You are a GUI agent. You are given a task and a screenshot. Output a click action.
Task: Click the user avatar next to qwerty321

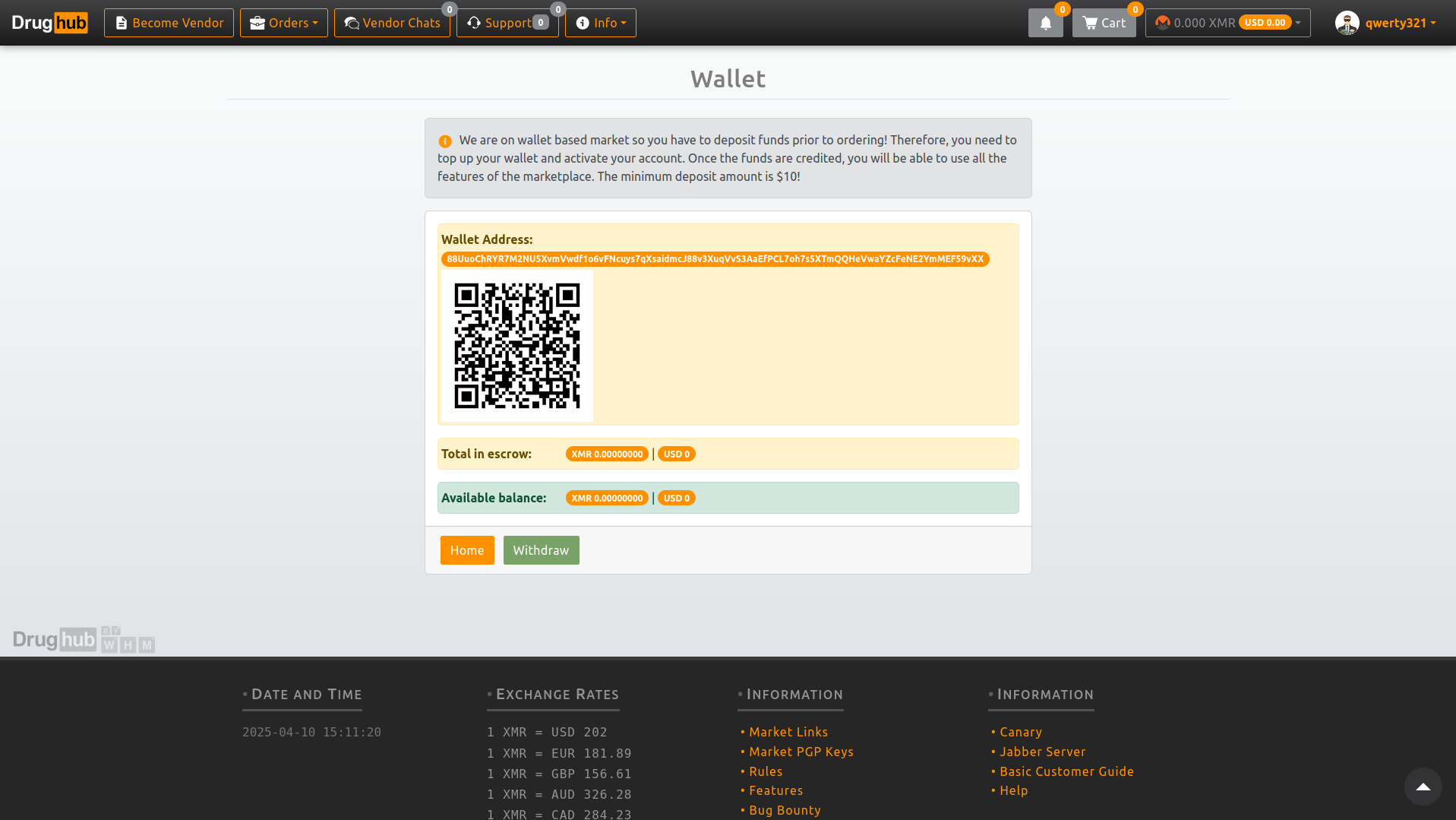tap(1347, 23)
